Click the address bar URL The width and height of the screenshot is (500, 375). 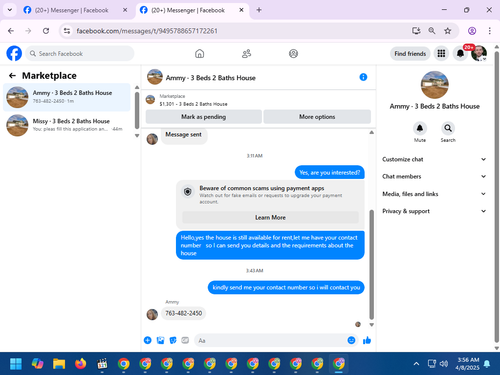point(147,31)
